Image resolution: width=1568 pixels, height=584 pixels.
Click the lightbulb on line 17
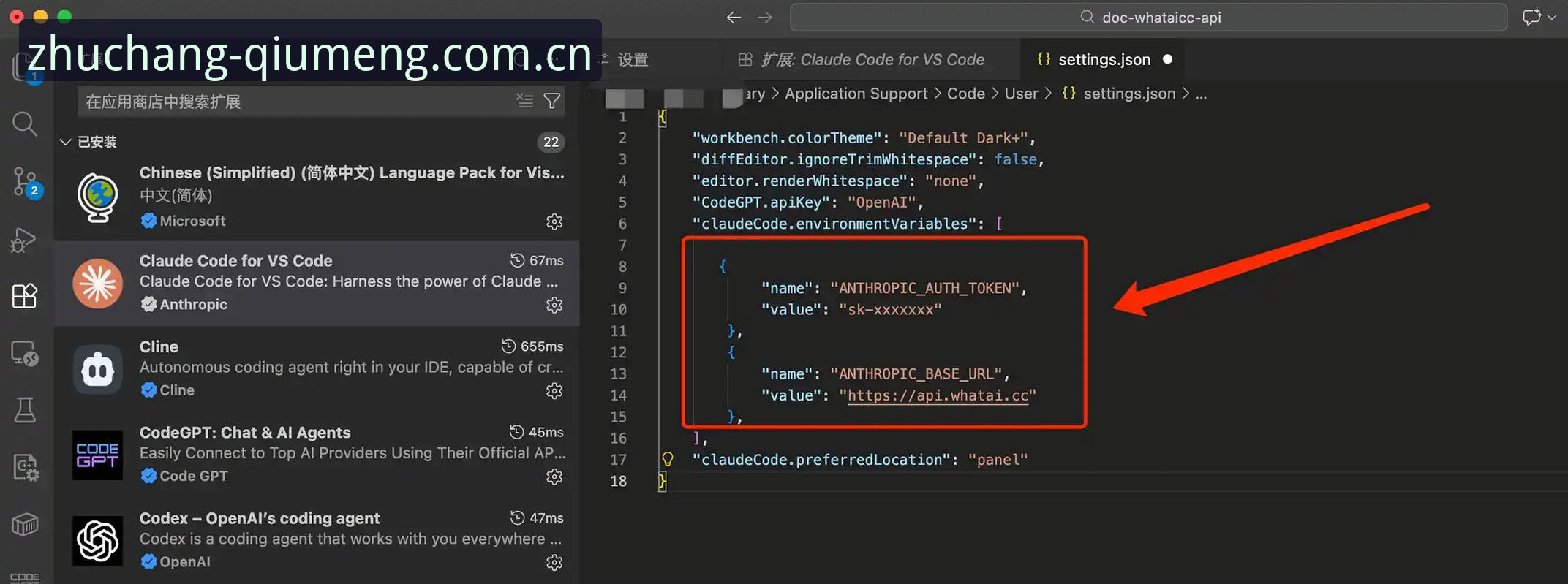point(668,459)
